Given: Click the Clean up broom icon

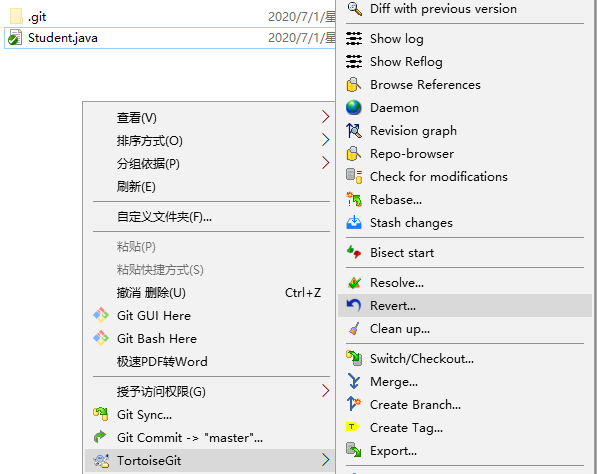Looking at the screenshot, I should (354, 329).
